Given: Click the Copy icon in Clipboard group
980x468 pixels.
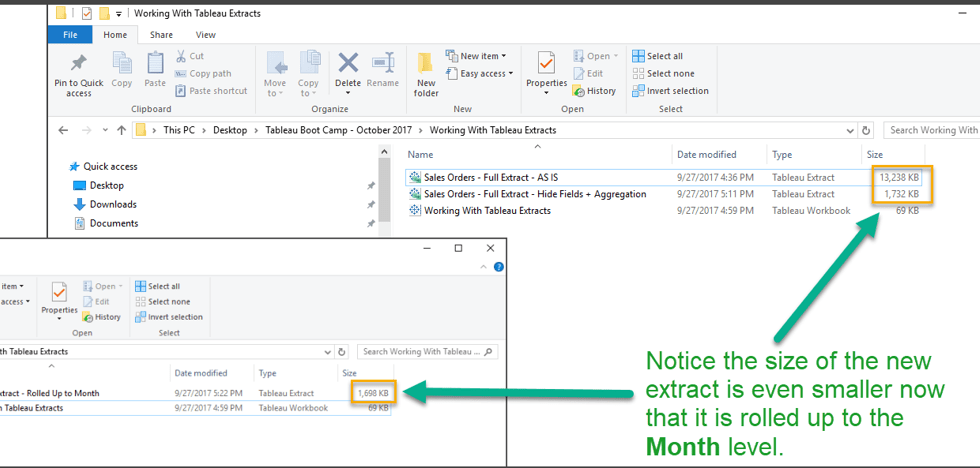Looking at the screenshot, I should tap(122, 66).
